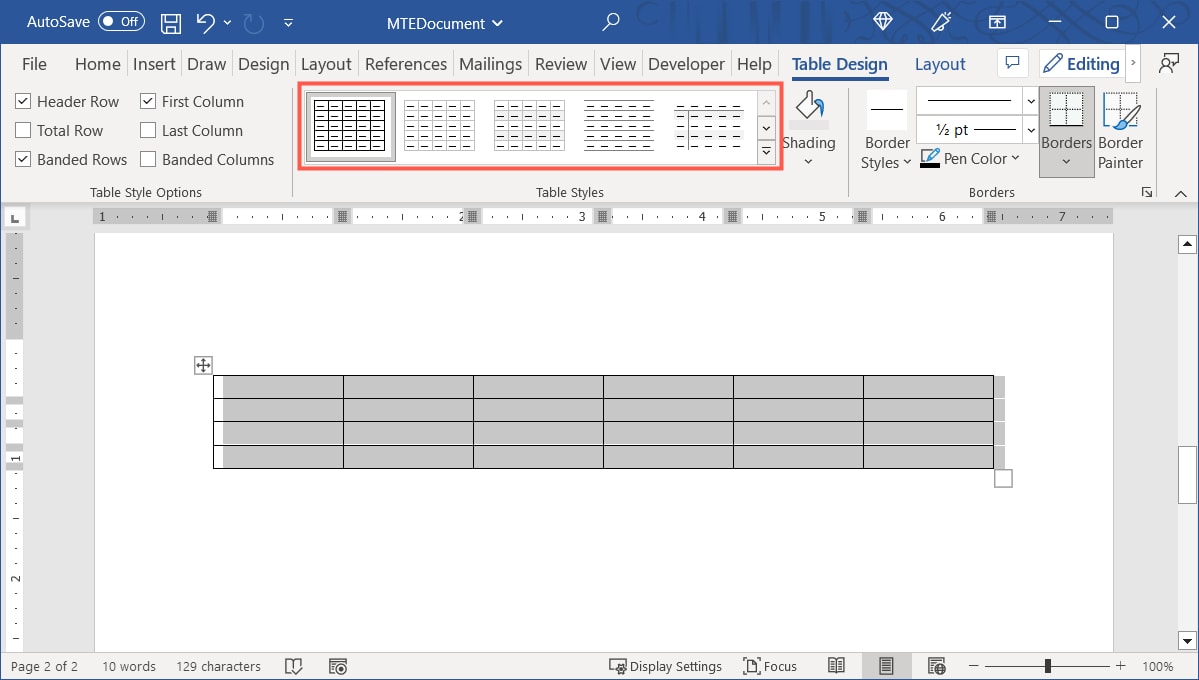The image size is (1199, 680).
Task: Switch to the Mailings tab
Action: pos(490,63)
